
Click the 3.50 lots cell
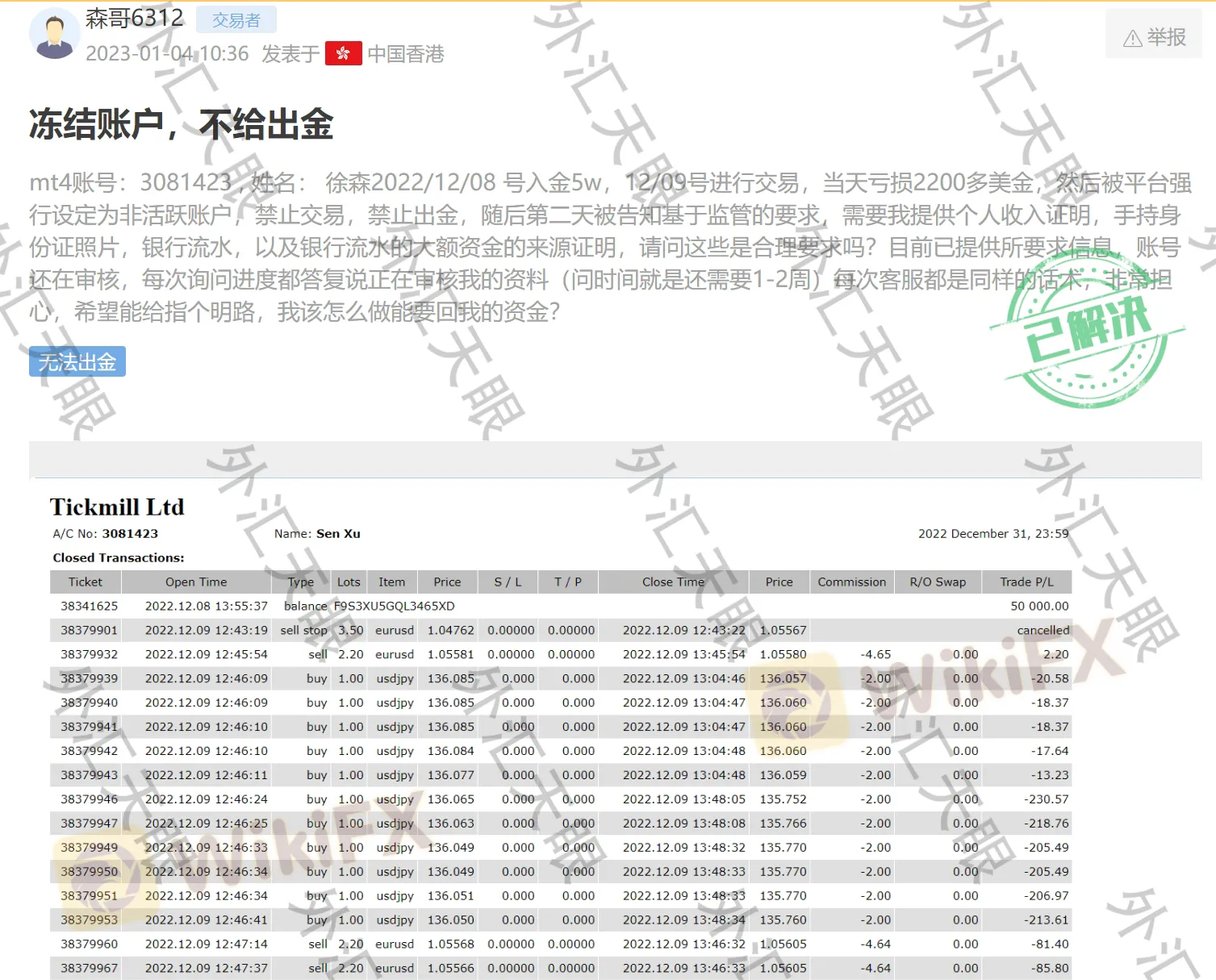(x=351, y=631)
